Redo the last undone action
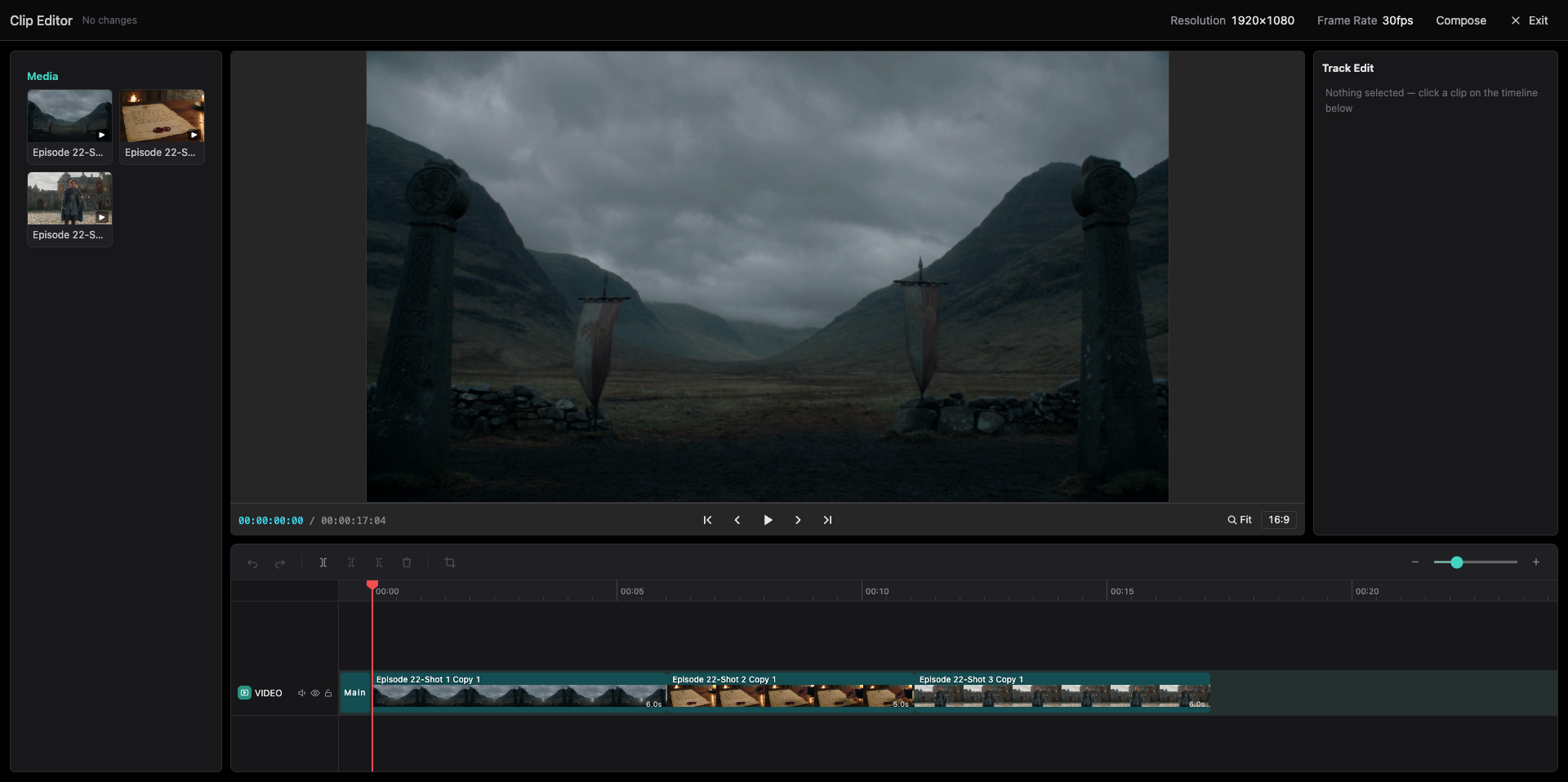 280,563
